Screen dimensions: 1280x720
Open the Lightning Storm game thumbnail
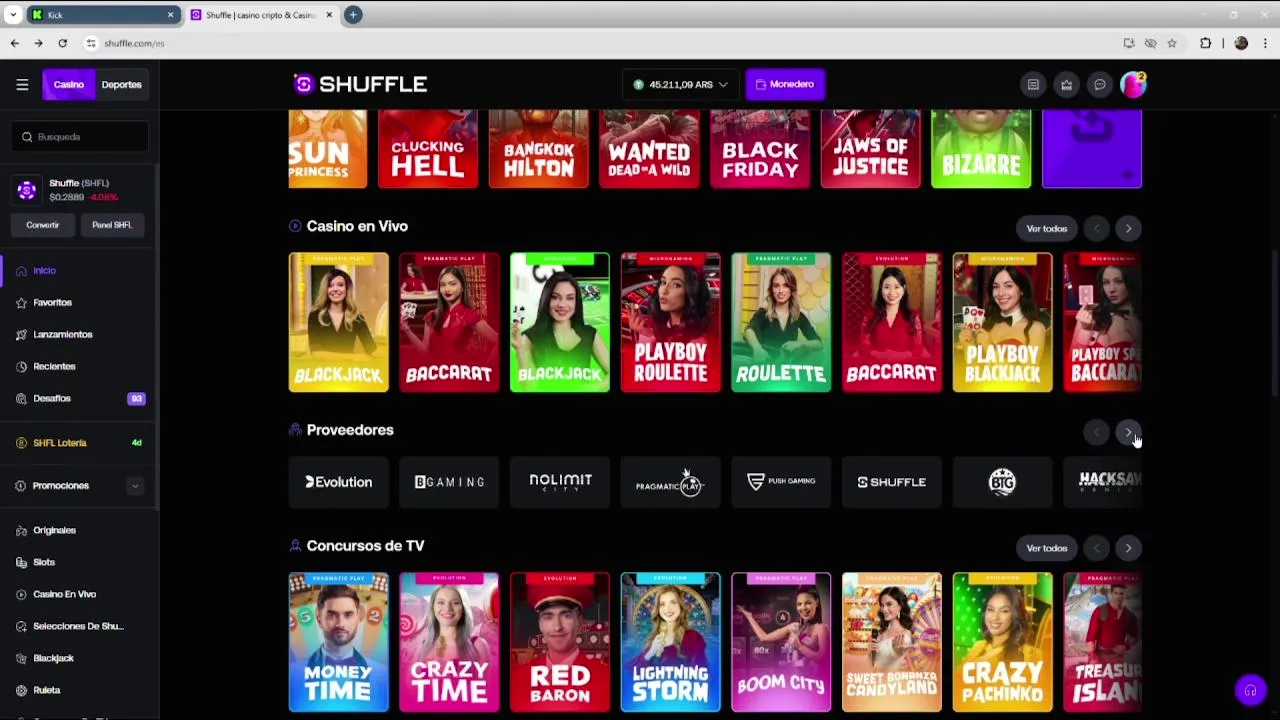[670, 642]
